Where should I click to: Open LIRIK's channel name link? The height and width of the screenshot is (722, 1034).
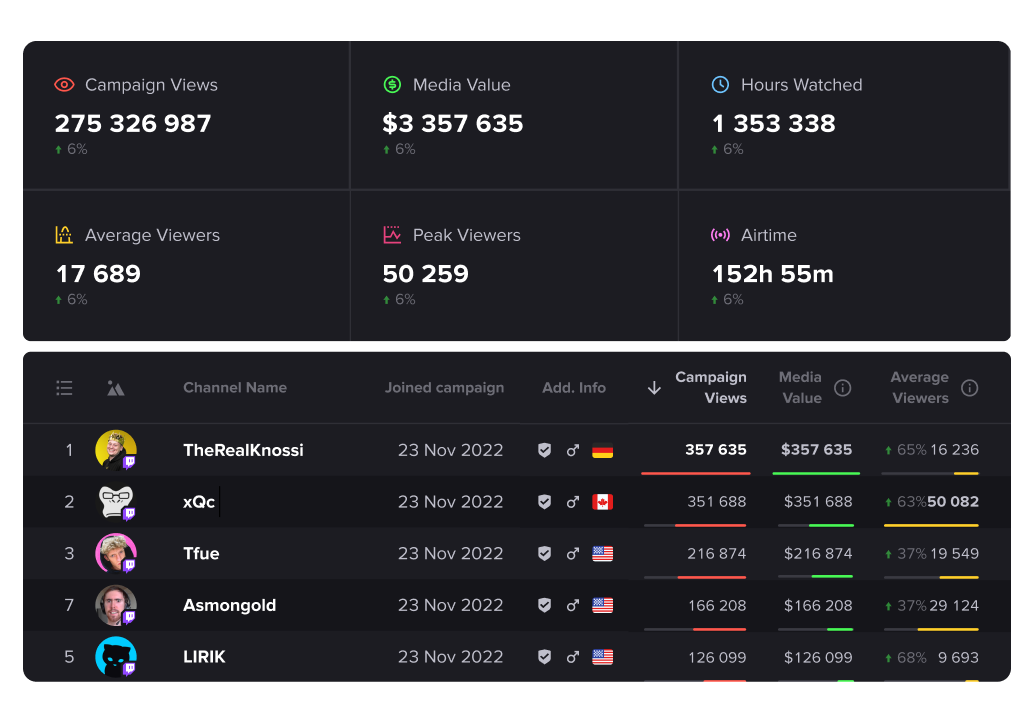(x=203, y=656)
